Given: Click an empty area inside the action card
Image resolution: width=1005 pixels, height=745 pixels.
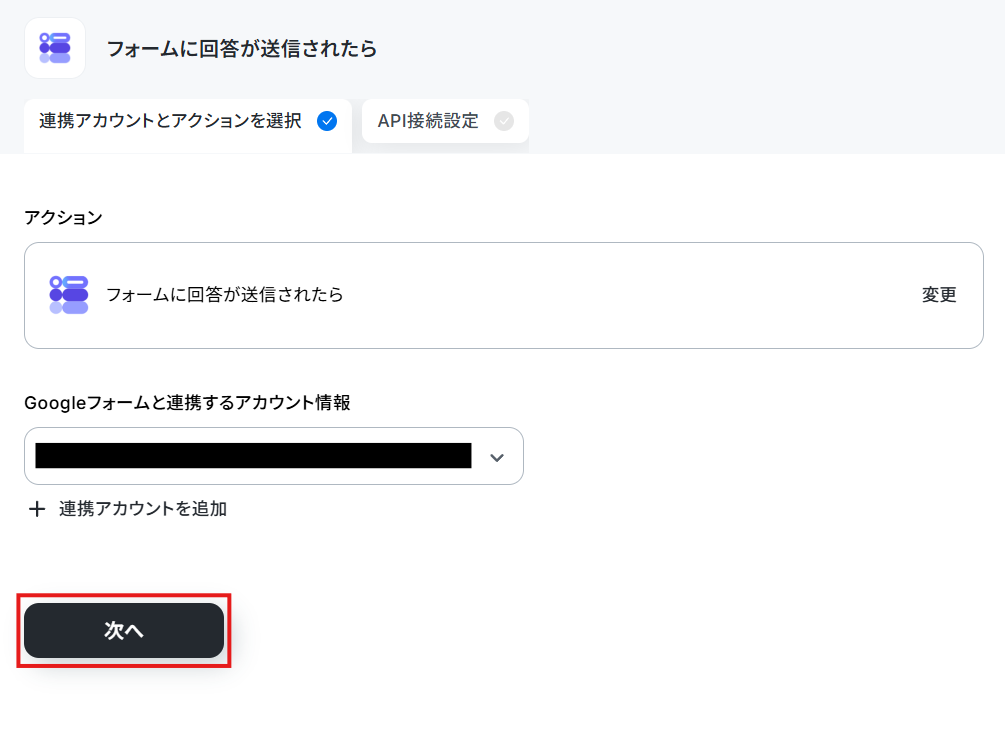Looking at the screenshot, I should [628, 295].
